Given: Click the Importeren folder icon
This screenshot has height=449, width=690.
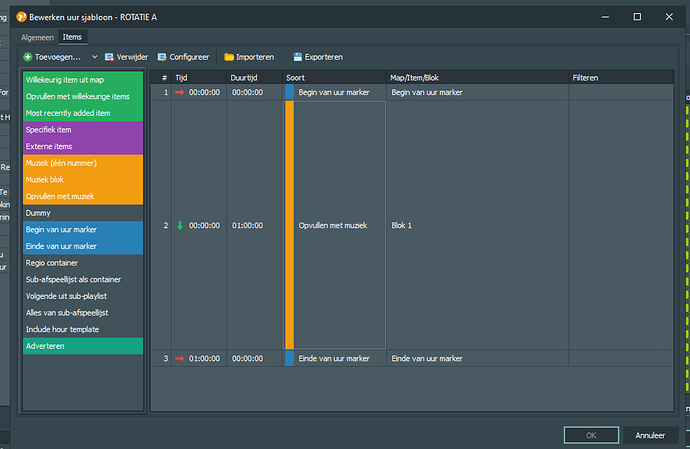Looking at the screenshot, I should pos(229,57).
